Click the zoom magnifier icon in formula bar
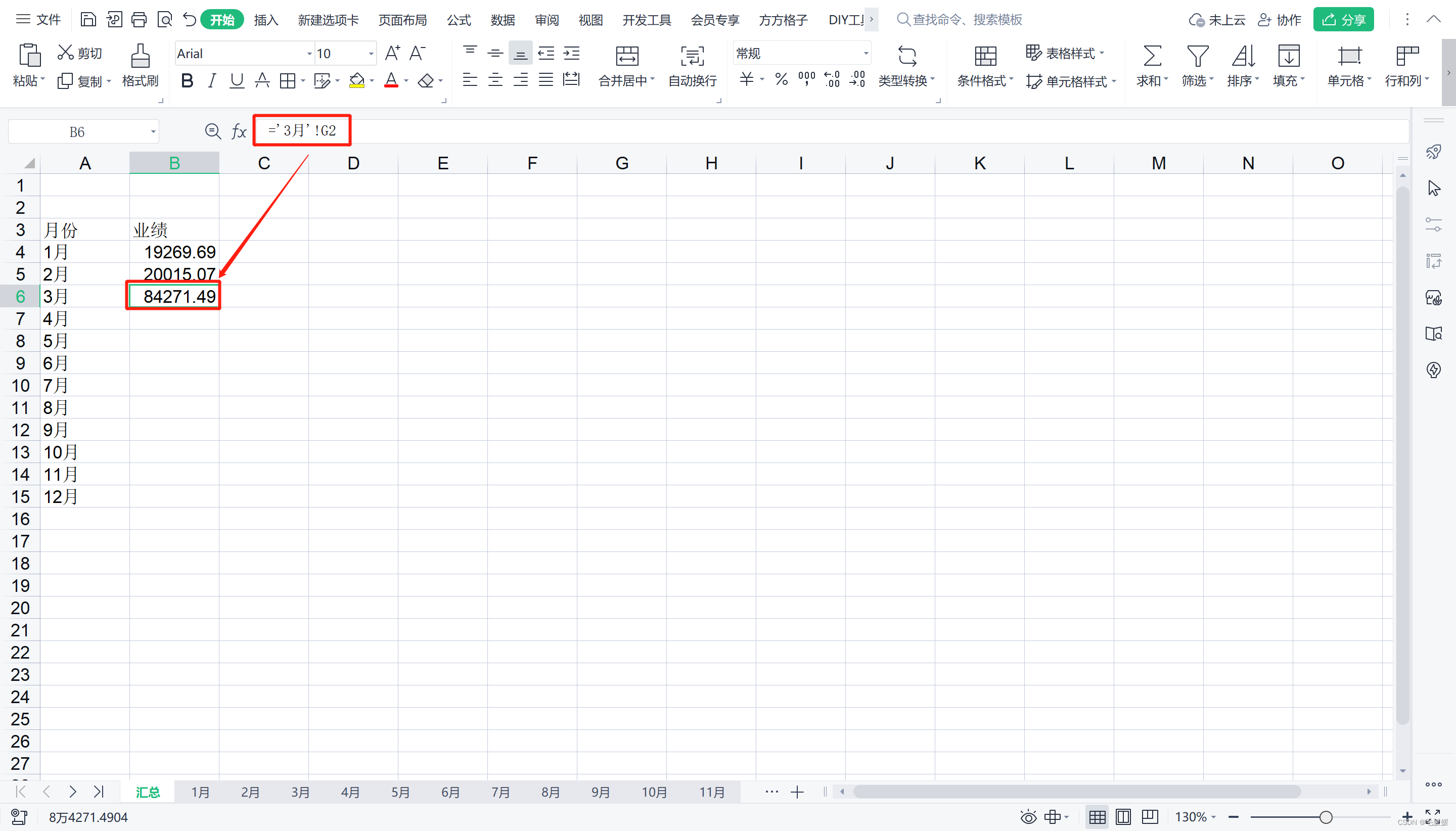The image size is (1456, 831). click(213, 132)
